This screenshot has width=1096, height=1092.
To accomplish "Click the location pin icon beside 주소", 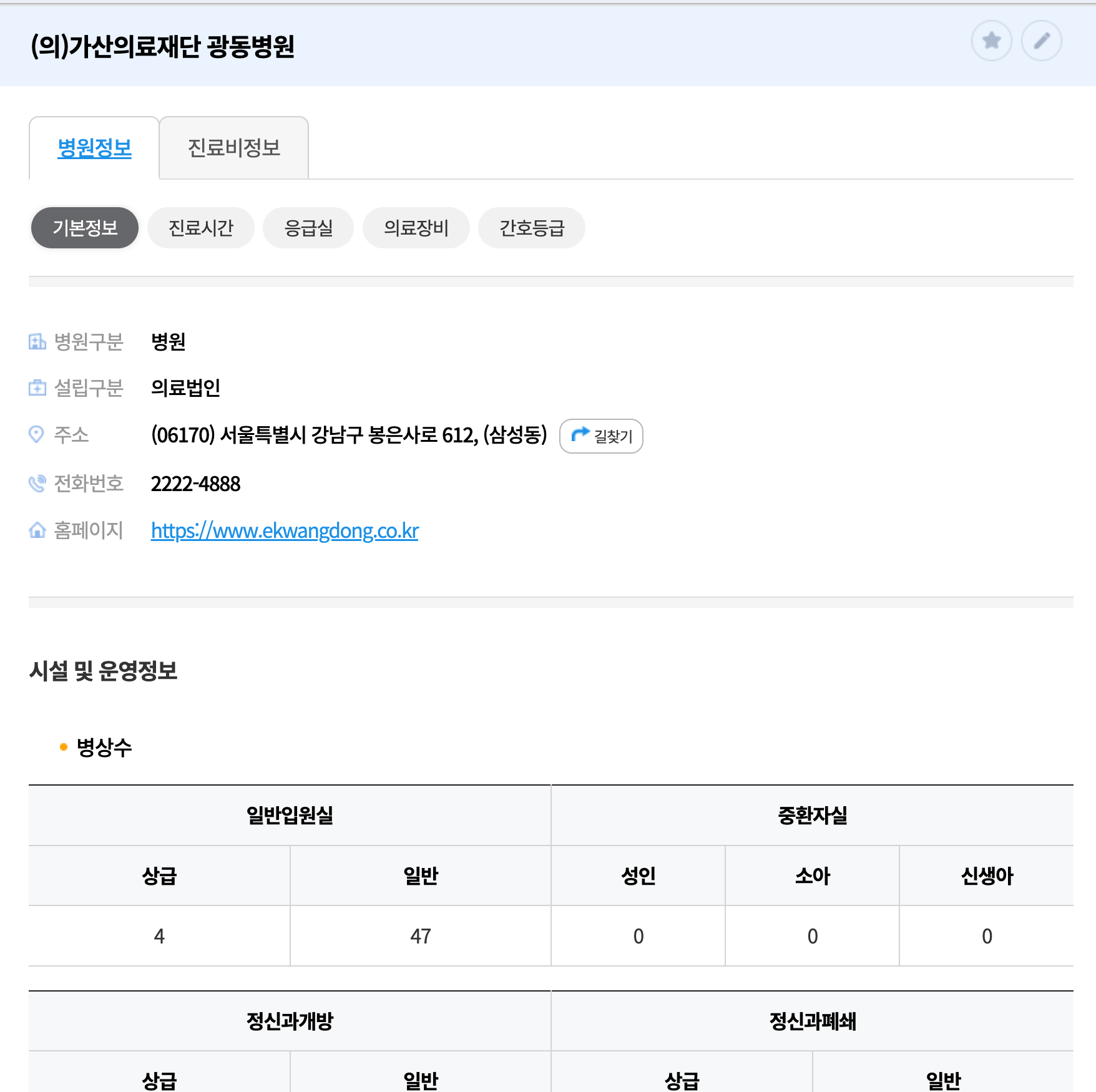I will (37, 435).
